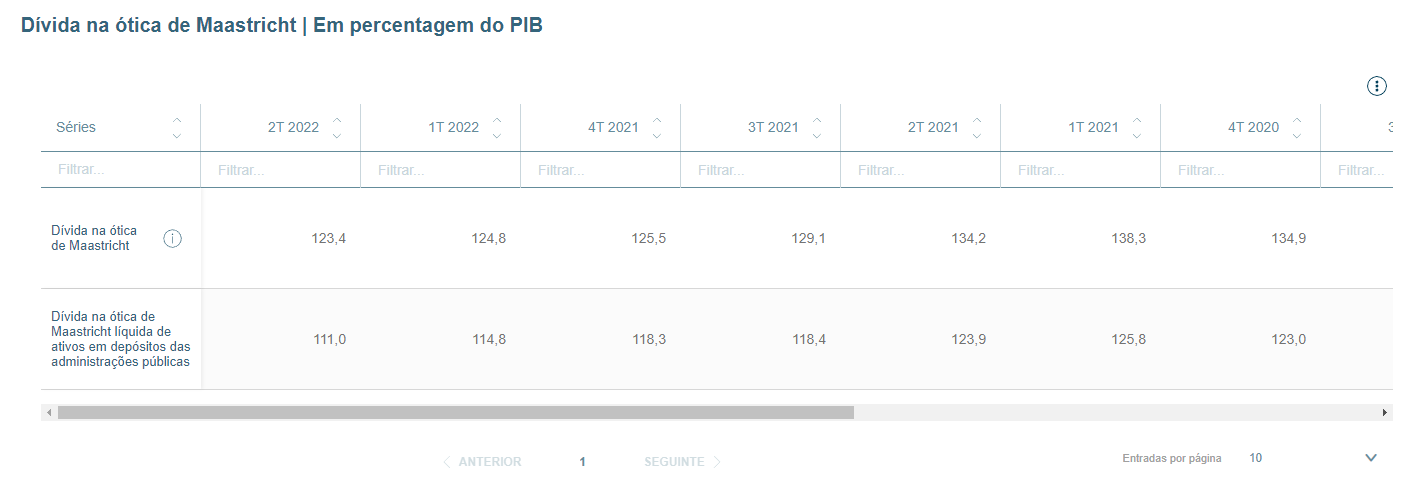Image resolution: width=1406 pixels, height=504 pixels.
Task: Focus the 2T 2022 filter field
Action: [x=280, y=171]
